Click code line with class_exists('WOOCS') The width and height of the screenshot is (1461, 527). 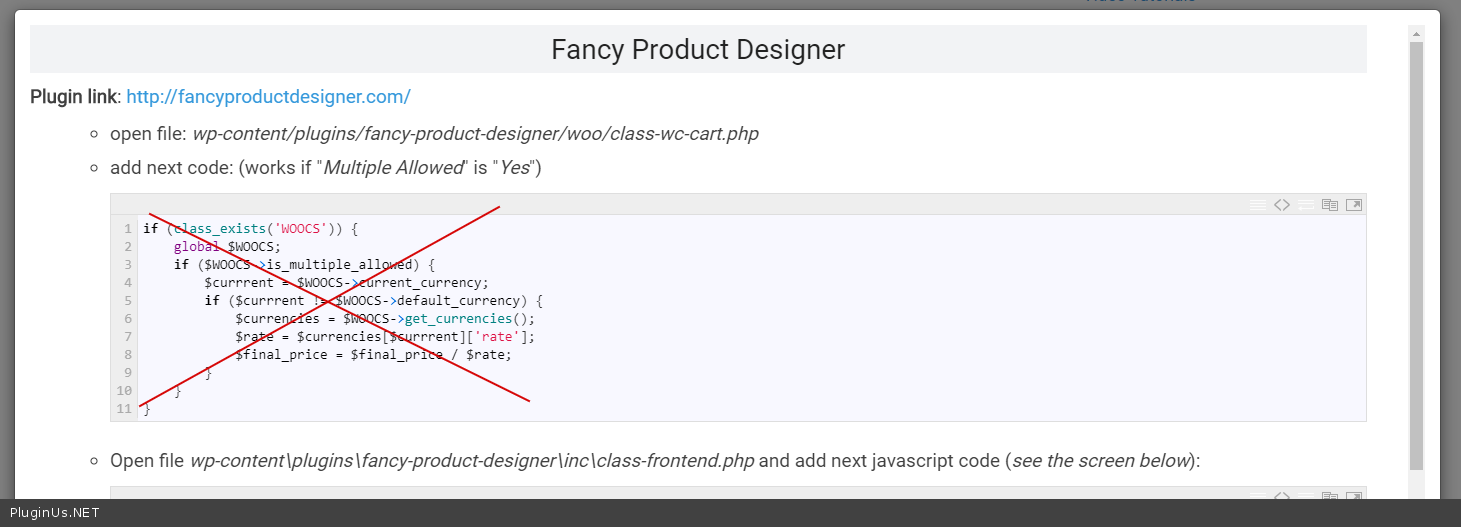pyautogui.click(x=250, y=228)
